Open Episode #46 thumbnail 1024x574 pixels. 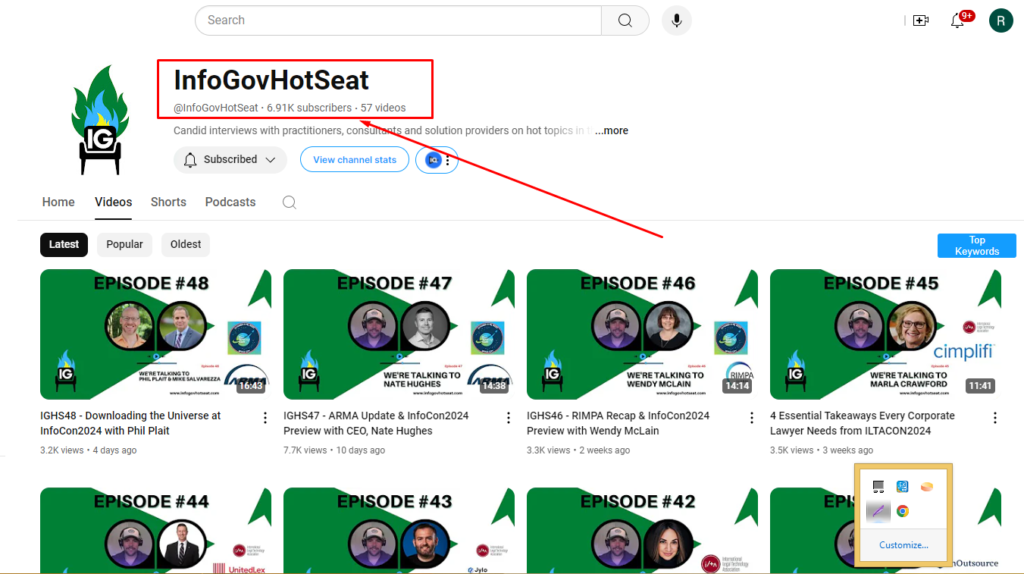click(x=643, y=334)
